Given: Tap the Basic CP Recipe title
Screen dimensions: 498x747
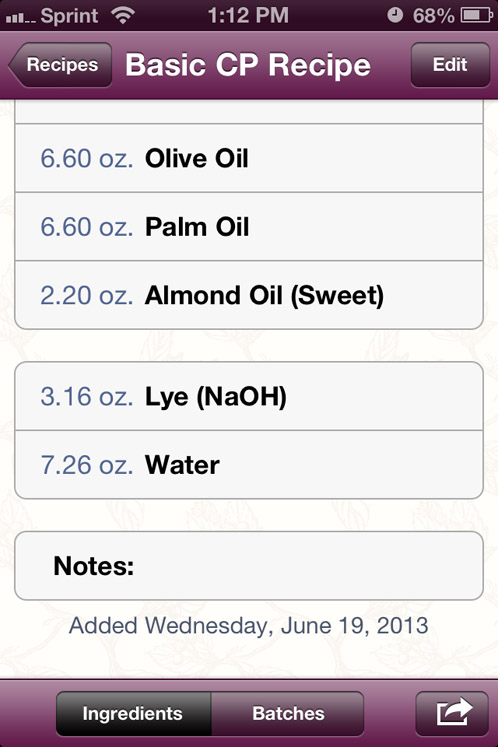Looking at the screenshot, I should pyautogui.click(x=248, y=65).
